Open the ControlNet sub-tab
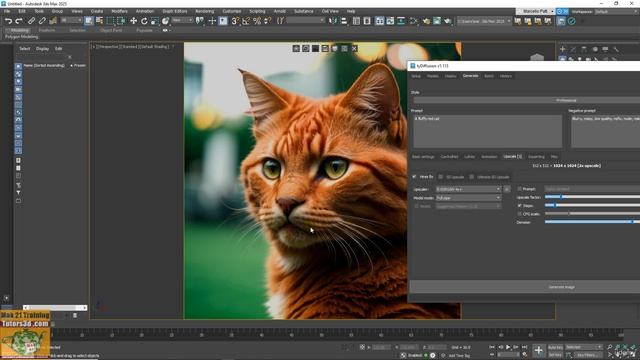The image size is (640, 360). 449,157
